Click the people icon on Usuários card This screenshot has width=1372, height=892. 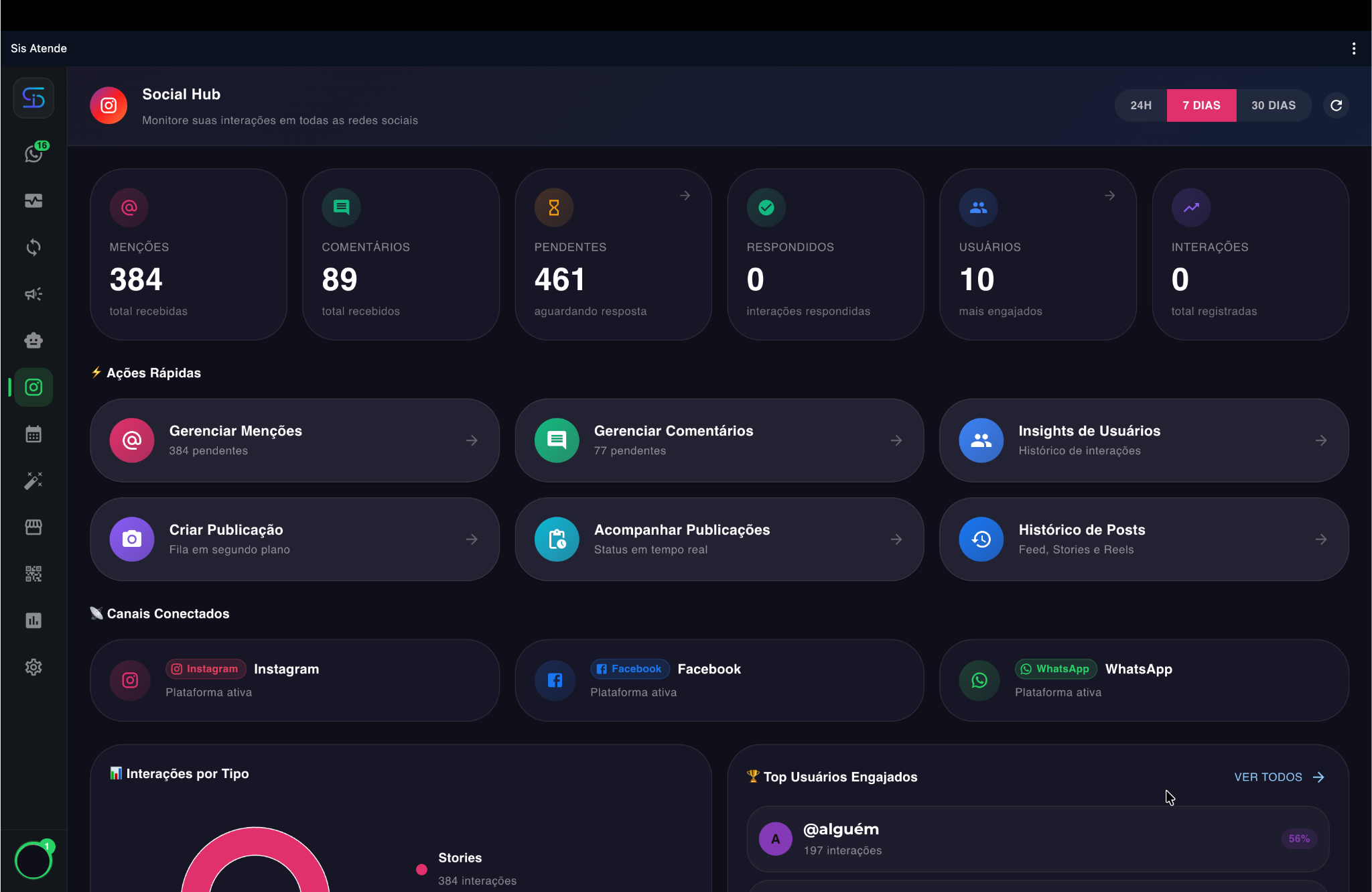click(979, 208)
